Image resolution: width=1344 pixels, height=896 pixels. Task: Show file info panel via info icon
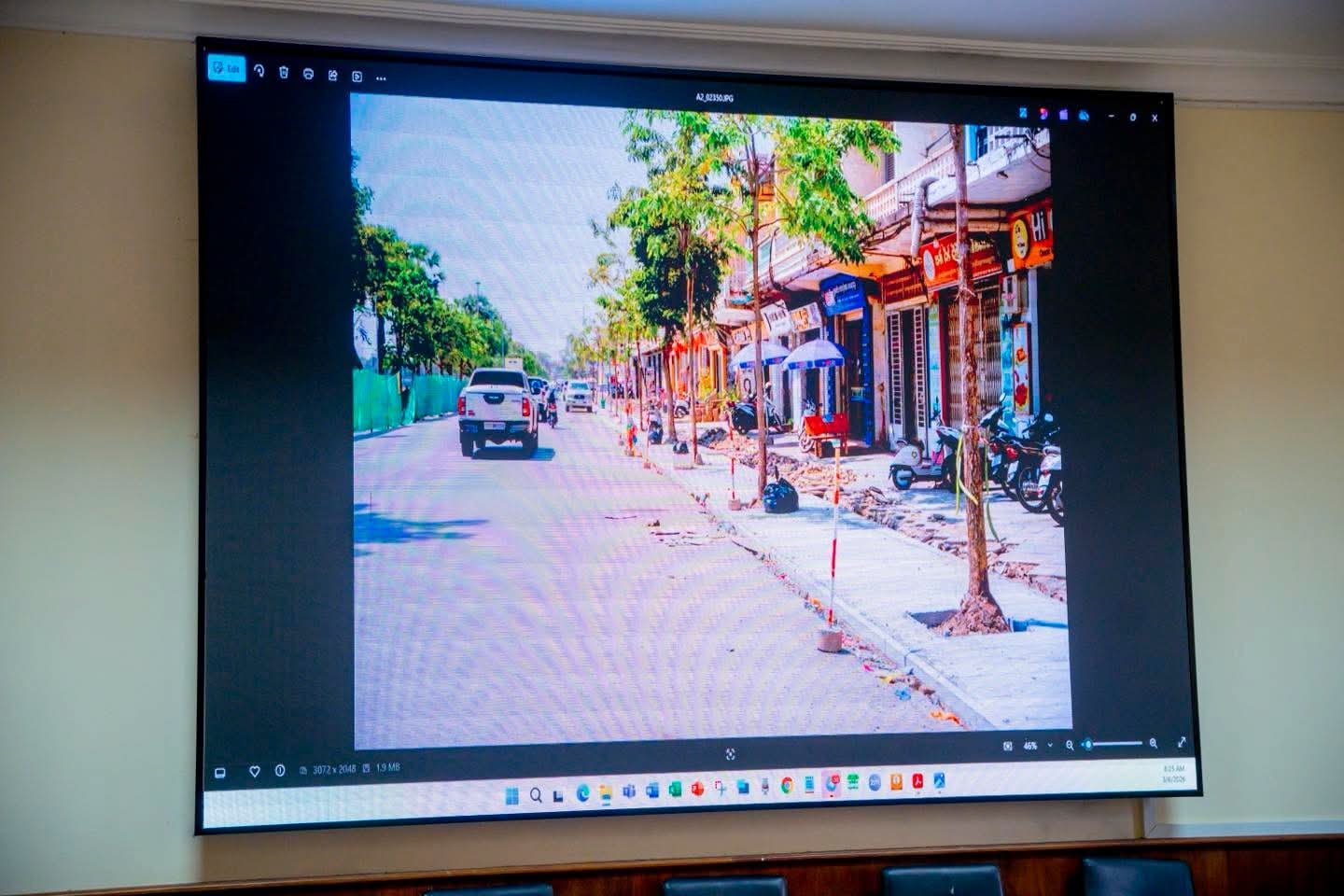279,770
